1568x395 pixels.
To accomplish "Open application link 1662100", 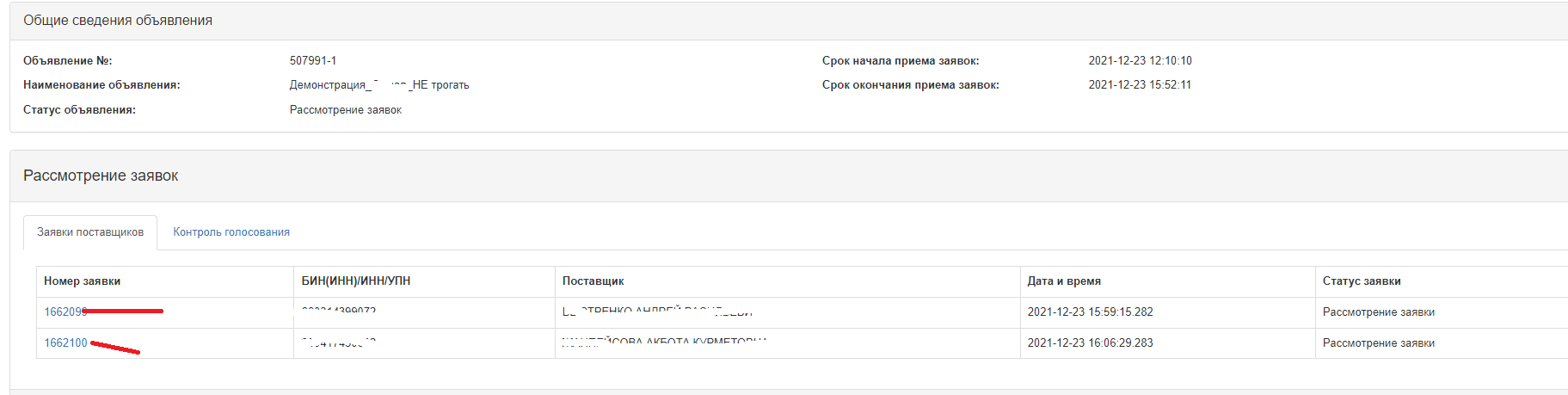I will click(65, 343).
